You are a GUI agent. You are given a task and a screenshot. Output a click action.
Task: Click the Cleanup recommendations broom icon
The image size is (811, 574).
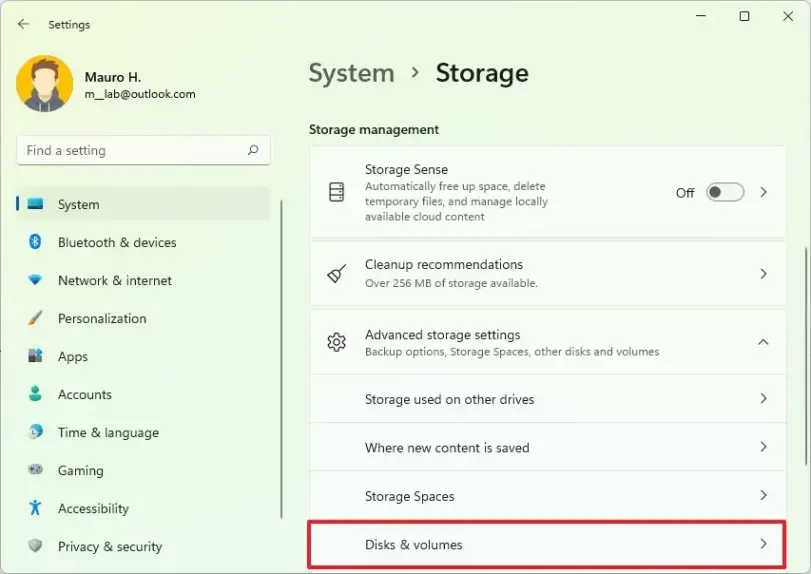pyautogui.click(x=337, y=273)
